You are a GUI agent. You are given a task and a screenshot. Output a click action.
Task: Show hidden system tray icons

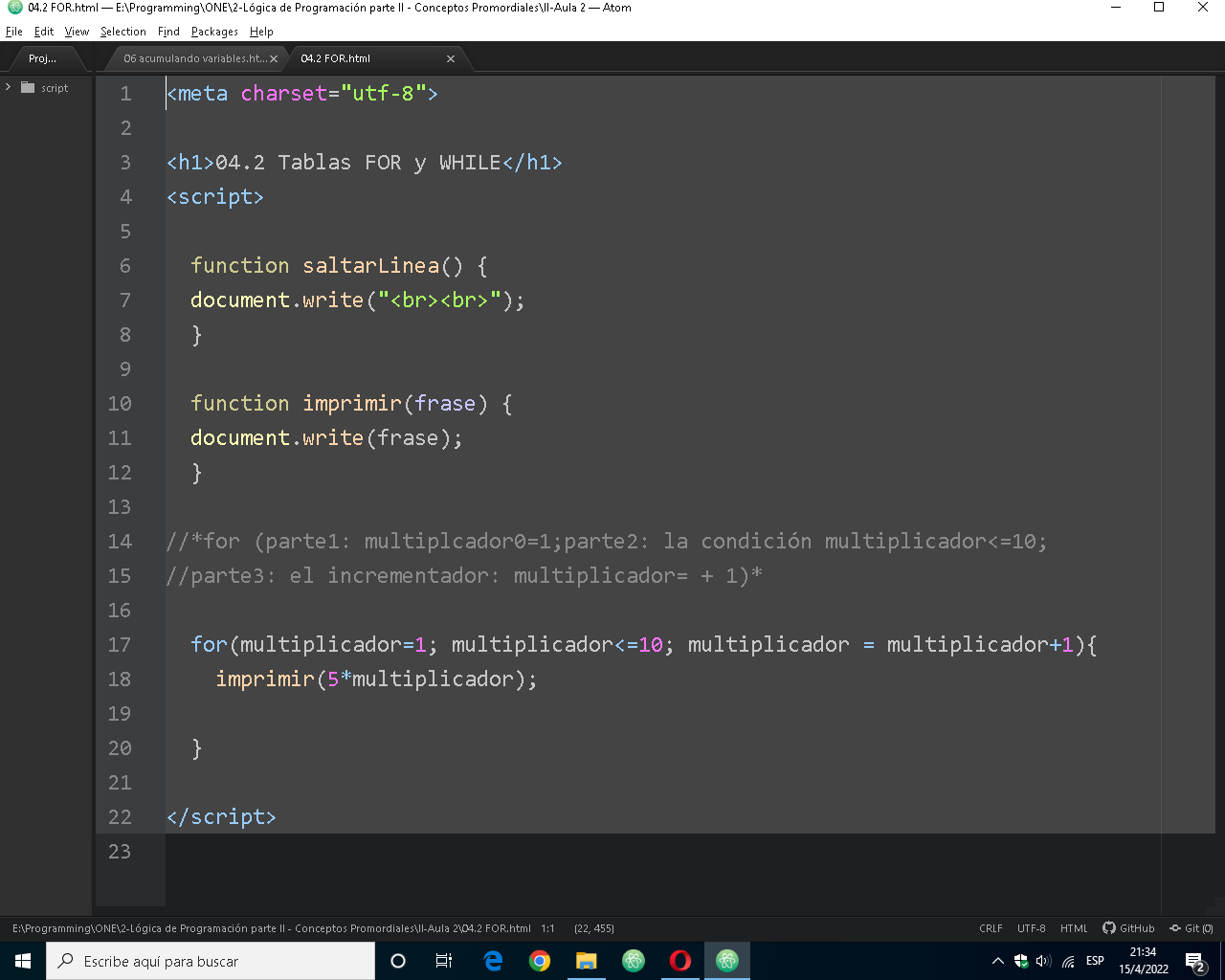[997, 961]
